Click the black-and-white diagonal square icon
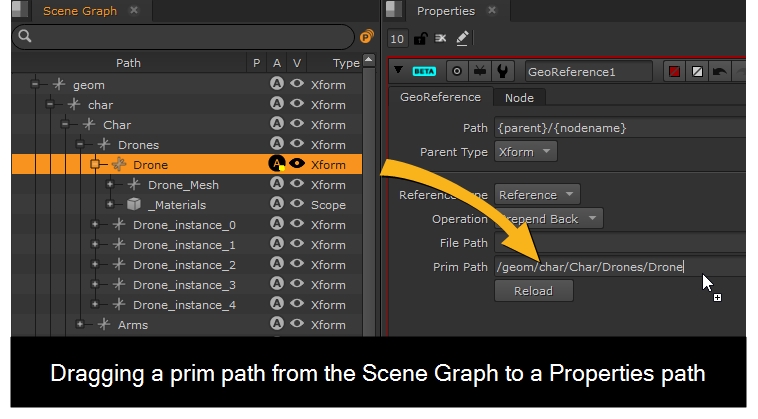The height and width of the screenshot is (419, 758). click(x=696, y=72)
